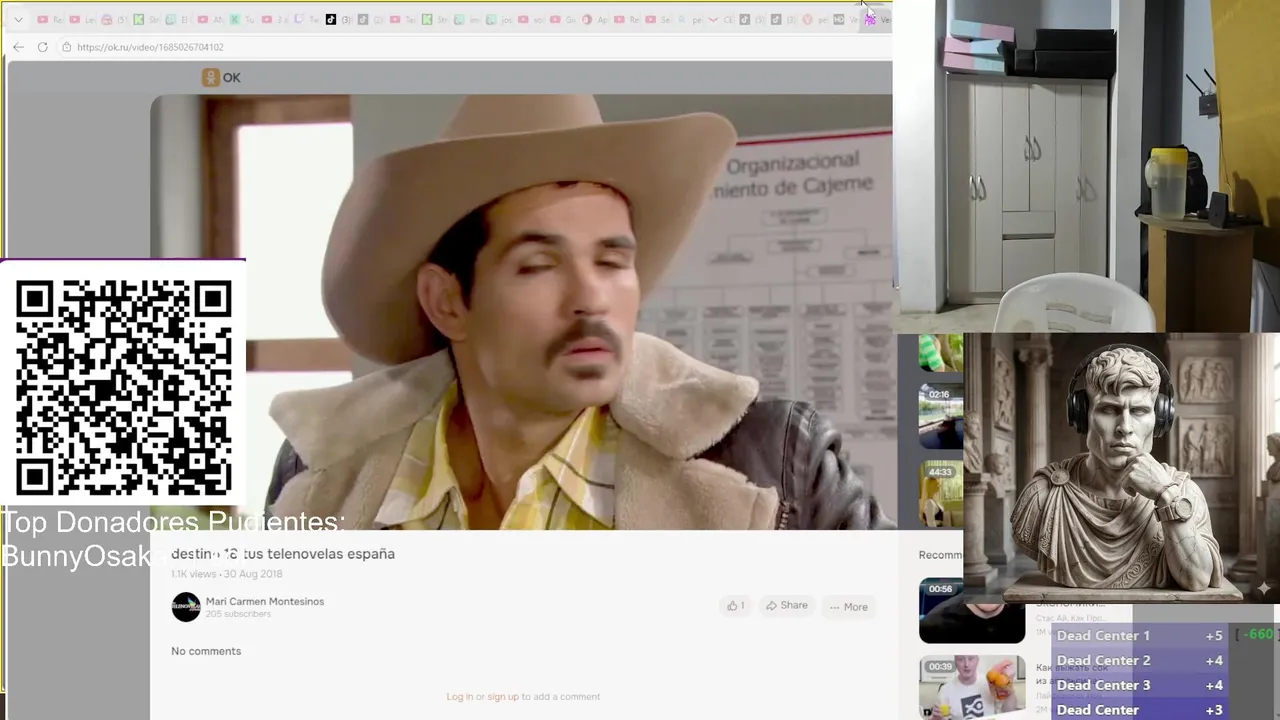1280x720 pixels.
Task: Select the '30 Aug 2018' upload date
Action: tap(253, 574)
